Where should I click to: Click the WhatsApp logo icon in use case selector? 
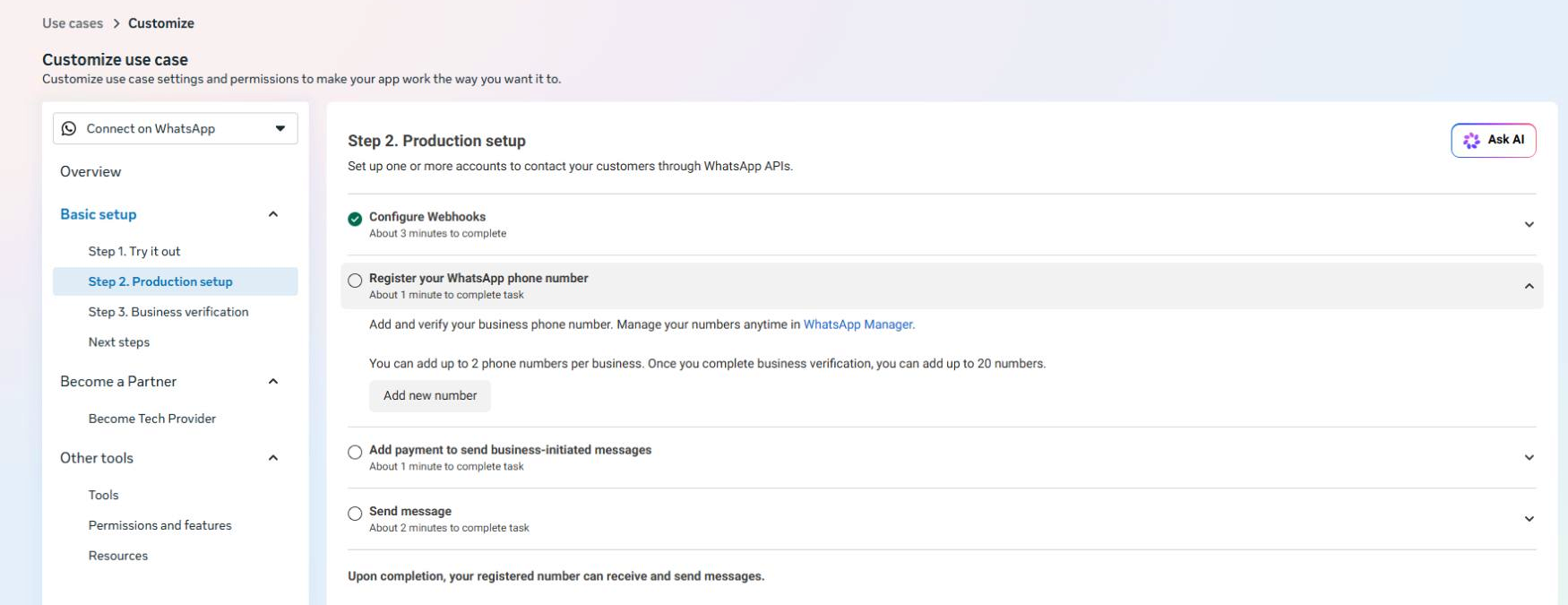[x=69, y=128]
